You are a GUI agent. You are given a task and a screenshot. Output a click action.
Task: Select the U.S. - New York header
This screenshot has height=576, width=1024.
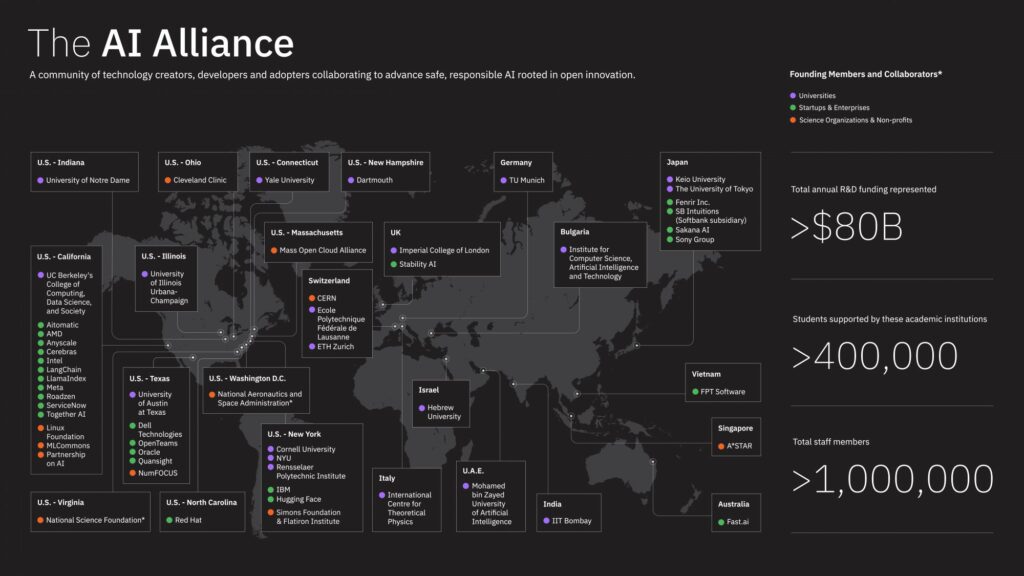pyautogui.click(x=295, y=434)
